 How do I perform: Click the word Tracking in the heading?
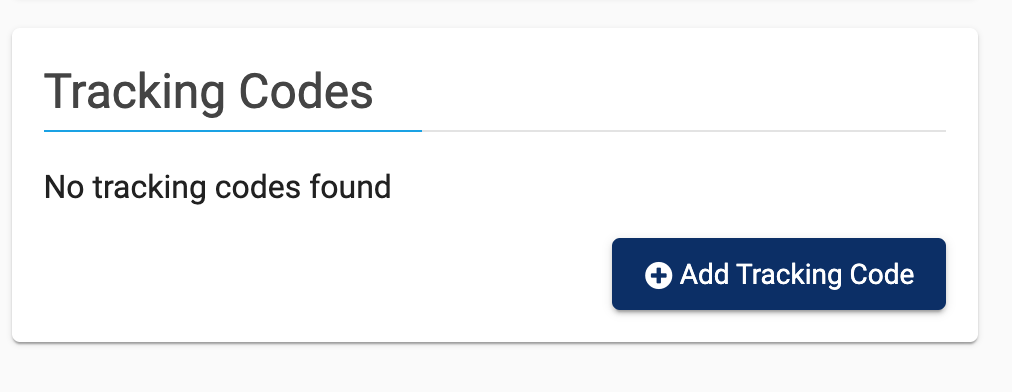(134, 93)
